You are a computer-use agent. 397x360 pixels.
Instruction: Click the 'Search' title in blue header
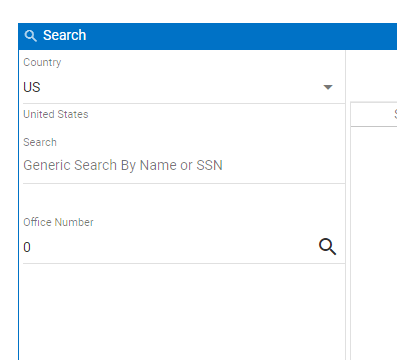coord(65,35)
